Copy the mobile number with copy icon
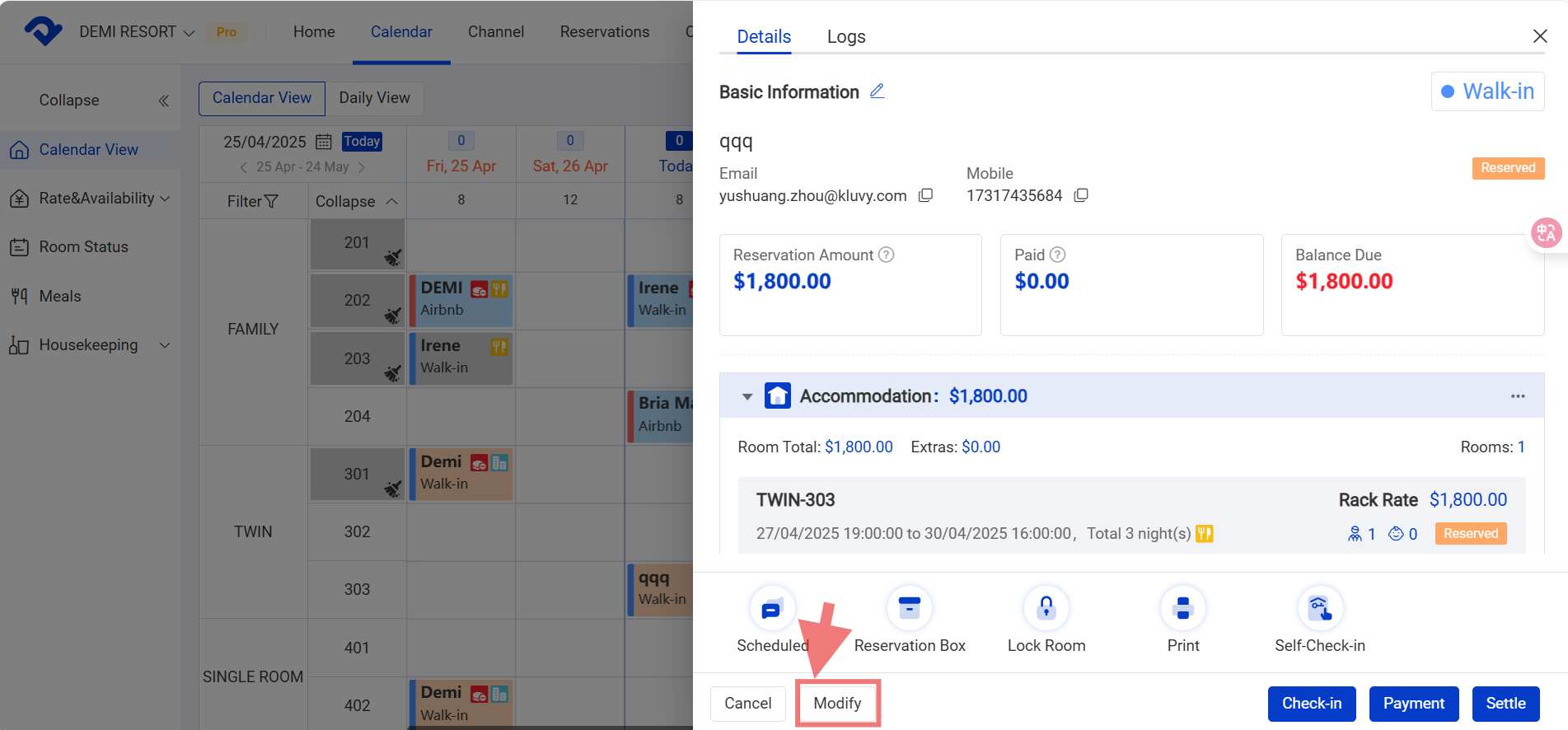 (x=1082, y=195)
